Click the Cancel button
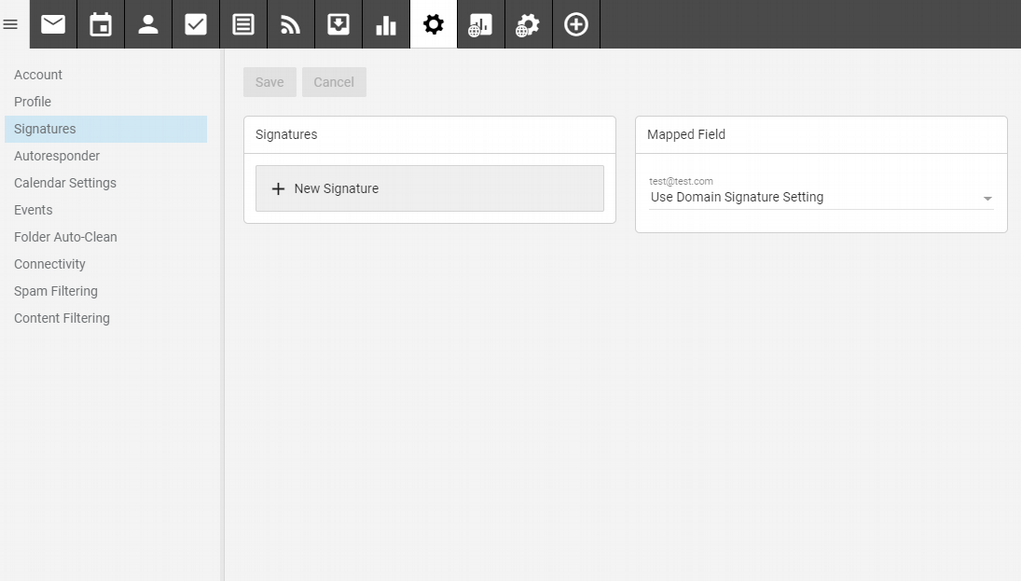 (x=334, y=82)
